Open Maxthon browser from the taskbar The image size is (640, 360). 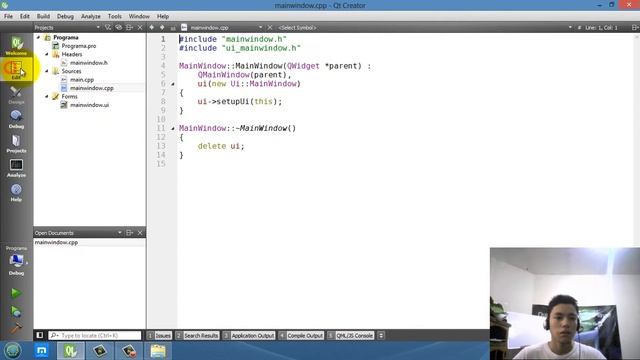(x=42, y=351)
